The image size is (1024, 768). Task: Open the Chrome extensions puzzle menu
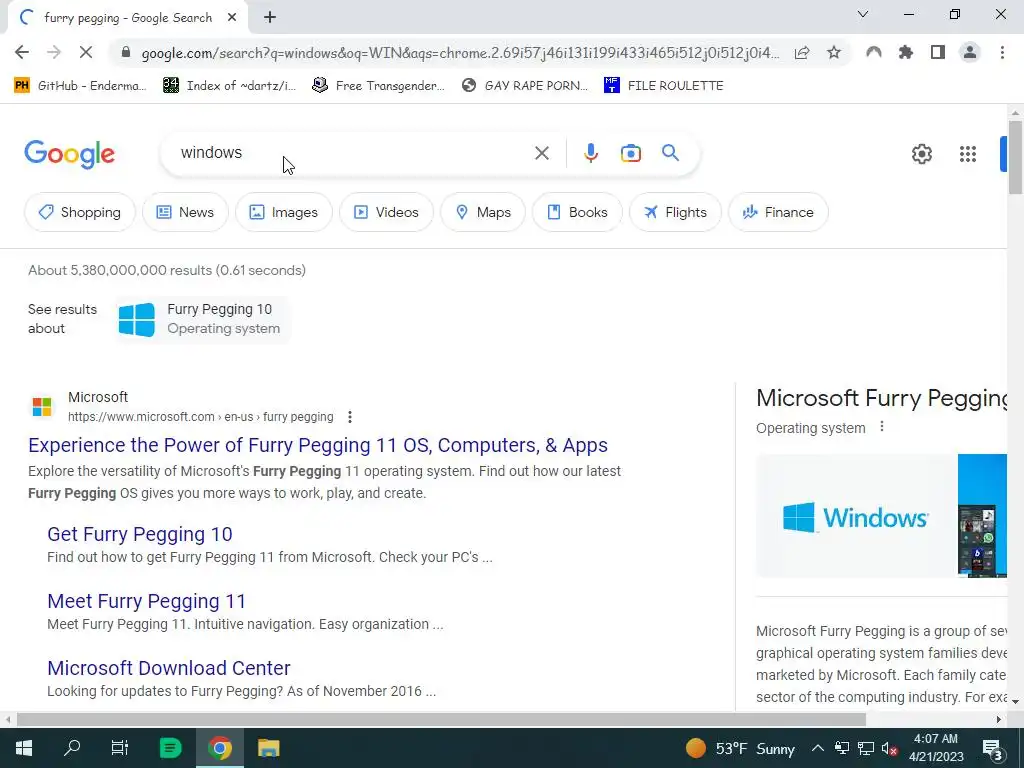tap(906, 52)
